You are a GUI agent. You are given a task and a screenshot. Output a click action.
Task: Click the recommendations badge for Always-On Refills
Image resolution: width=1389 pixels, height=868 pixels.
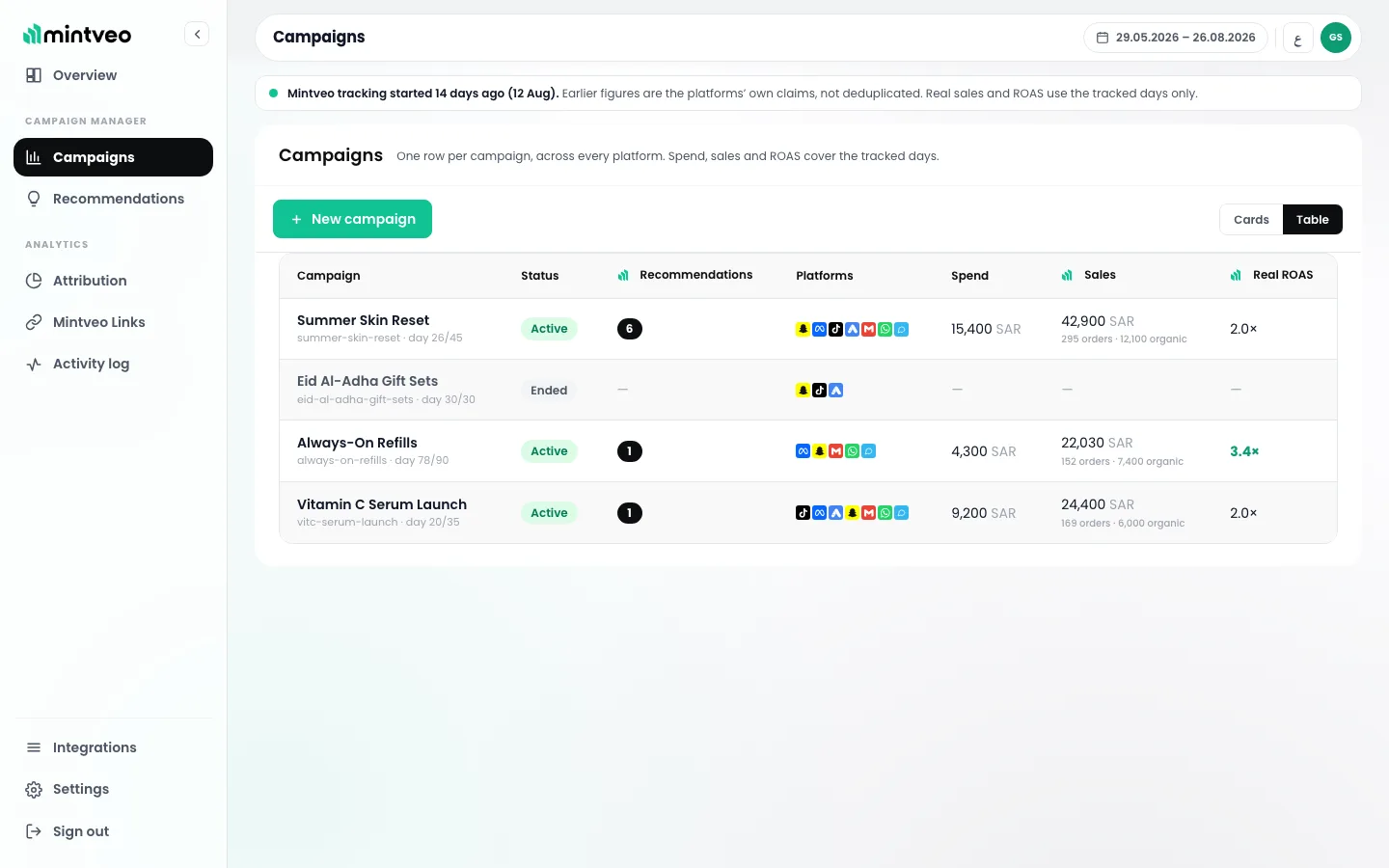click(630, 451)
